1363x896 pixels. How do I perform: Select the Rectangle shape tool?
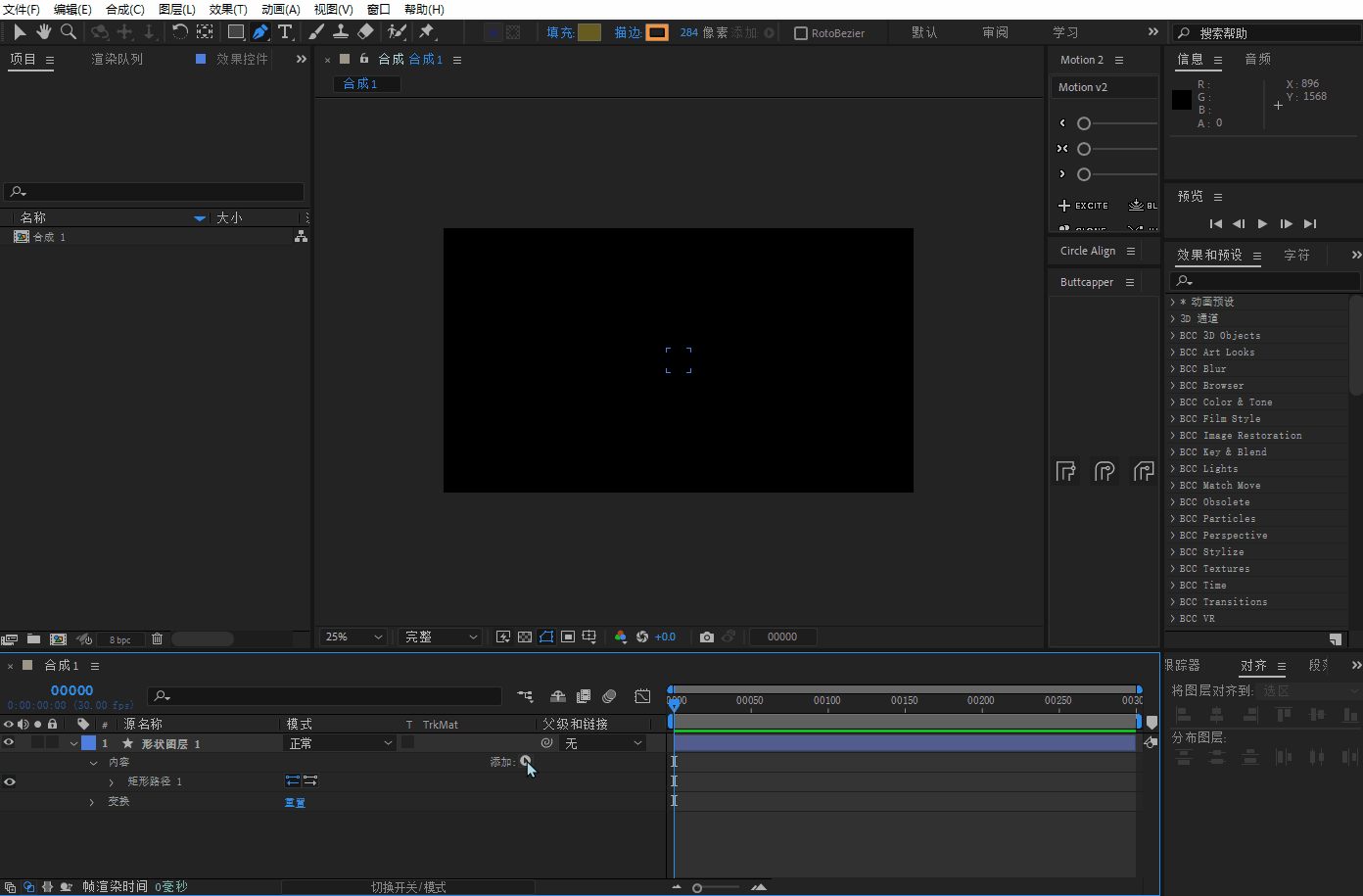(x=235, y=32)
